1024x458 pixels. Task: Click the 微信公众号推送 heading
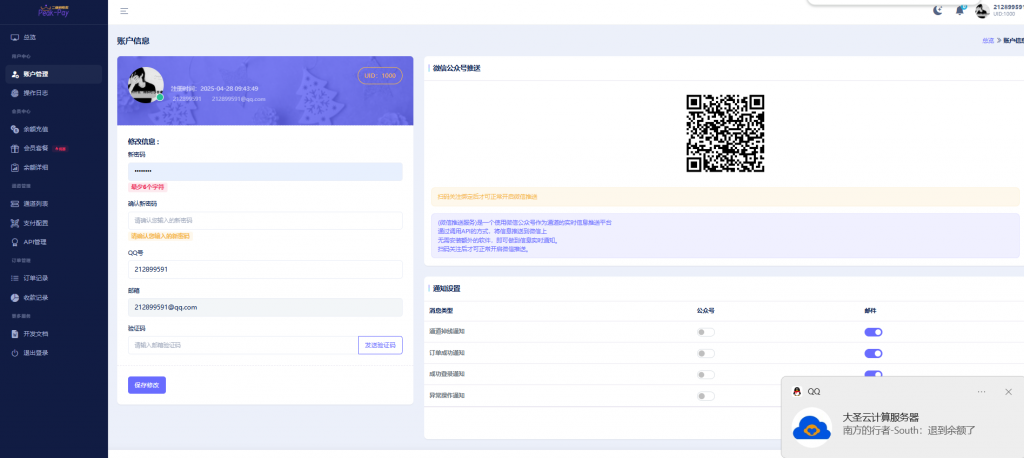(x=456, y=68)
